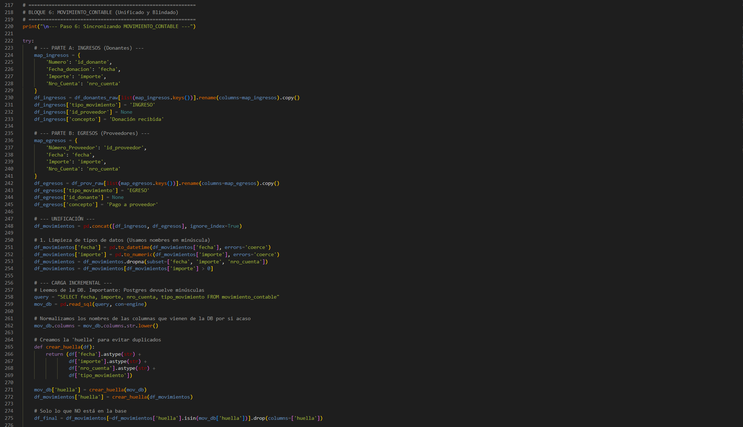Click 'def crear_huella(df):' function definition
Viewport: 743px width, 427px height.
[66, 346]
